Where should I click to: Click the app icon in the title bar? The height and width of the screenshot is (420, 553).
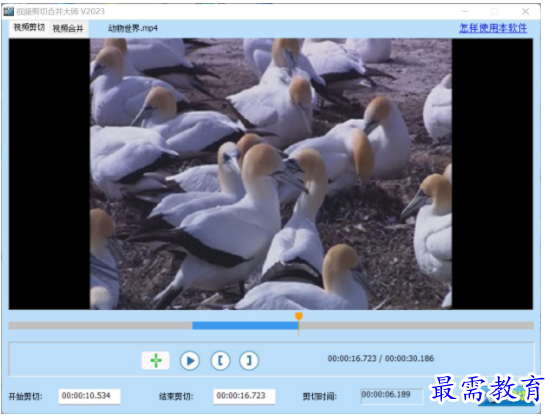(x=8, y=11)
